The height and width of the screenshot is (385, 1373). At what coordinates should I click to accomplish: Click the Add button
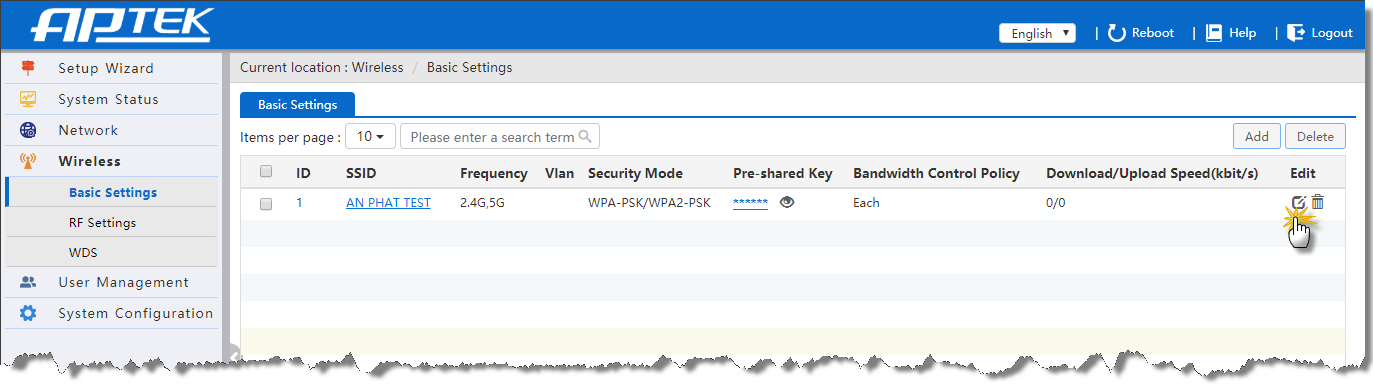click(1256, 137)
